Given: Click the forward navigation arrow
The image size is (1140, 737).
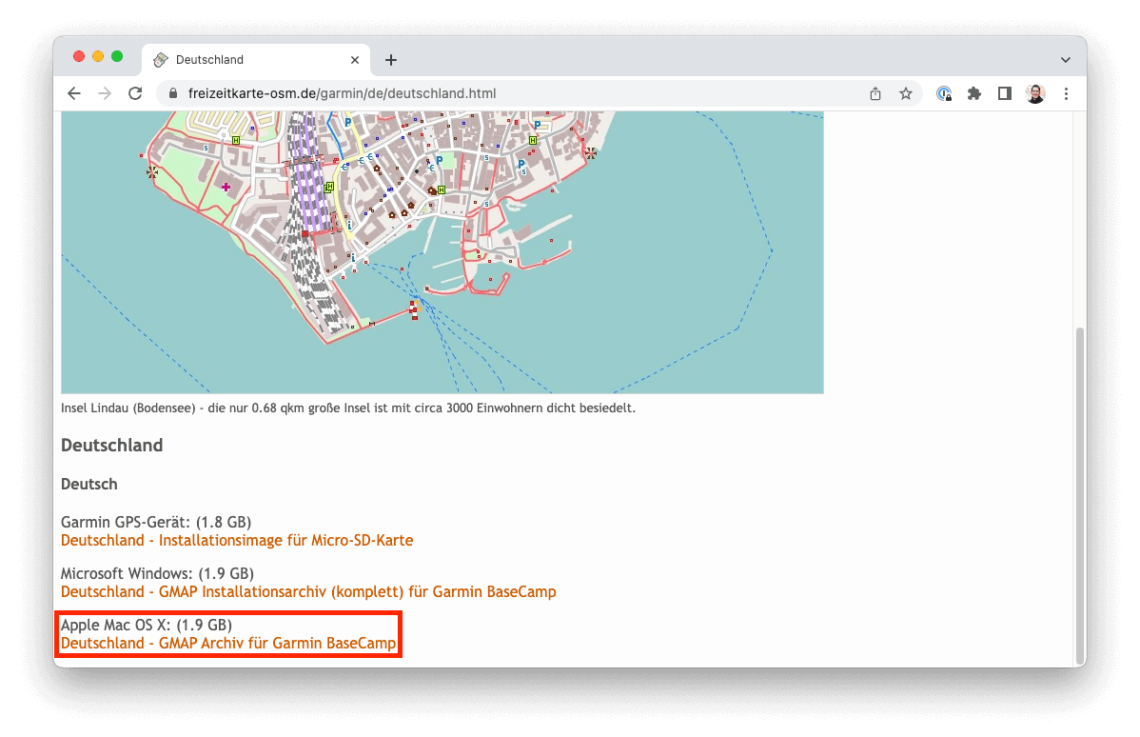Looking at the screenshot, I should point(104,93).
